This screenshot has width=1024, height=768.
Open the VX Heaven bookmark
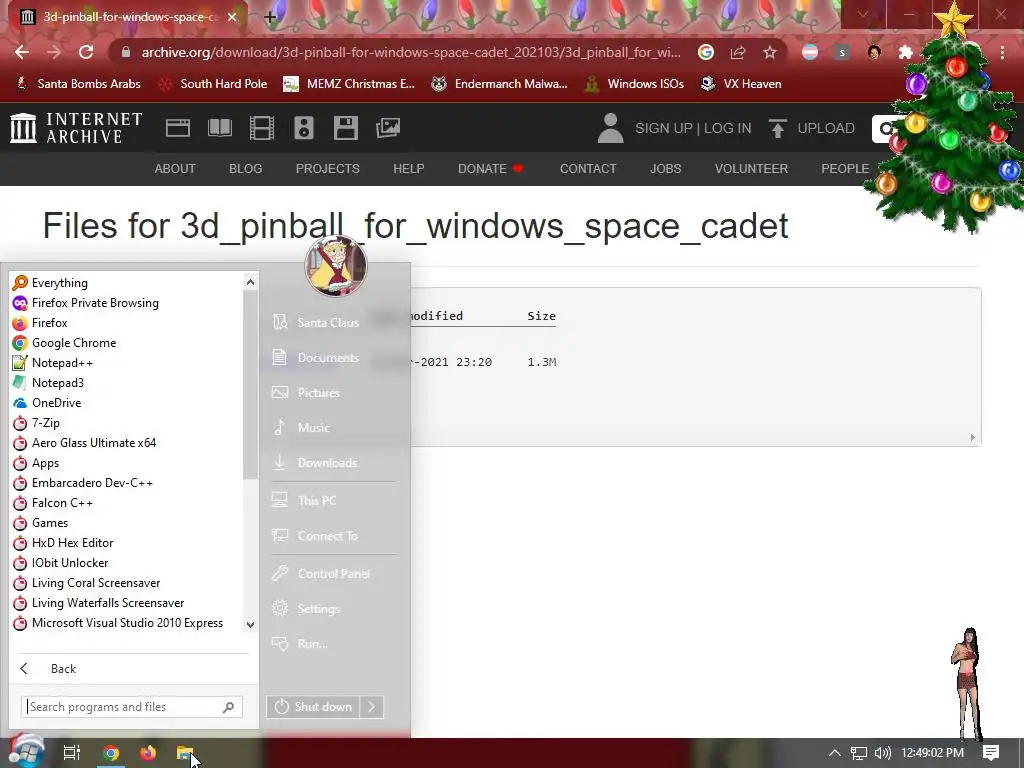click(x=741, y=84)
